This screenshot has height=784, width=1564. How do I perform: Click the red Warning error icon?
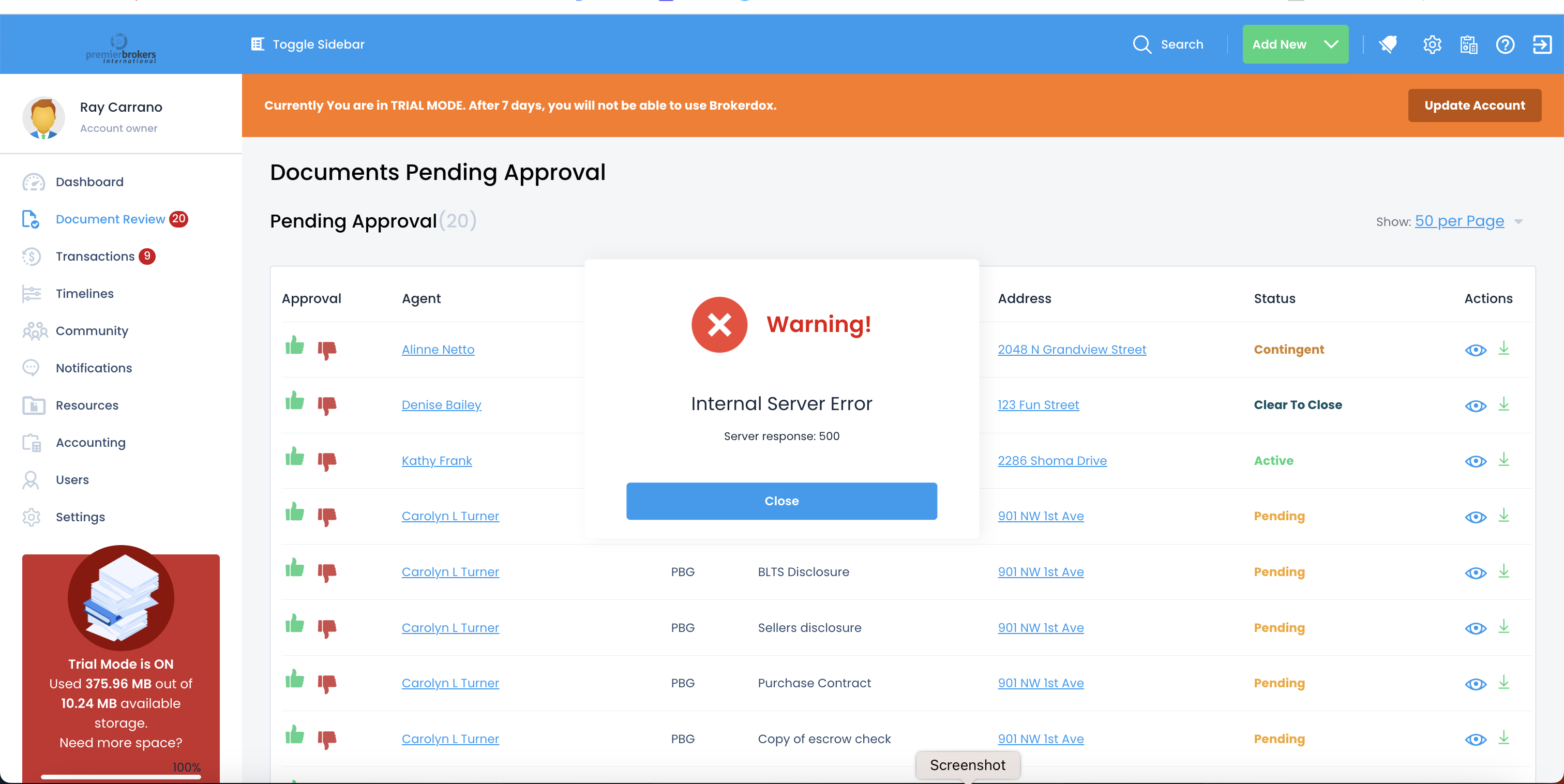pos(719,325)
